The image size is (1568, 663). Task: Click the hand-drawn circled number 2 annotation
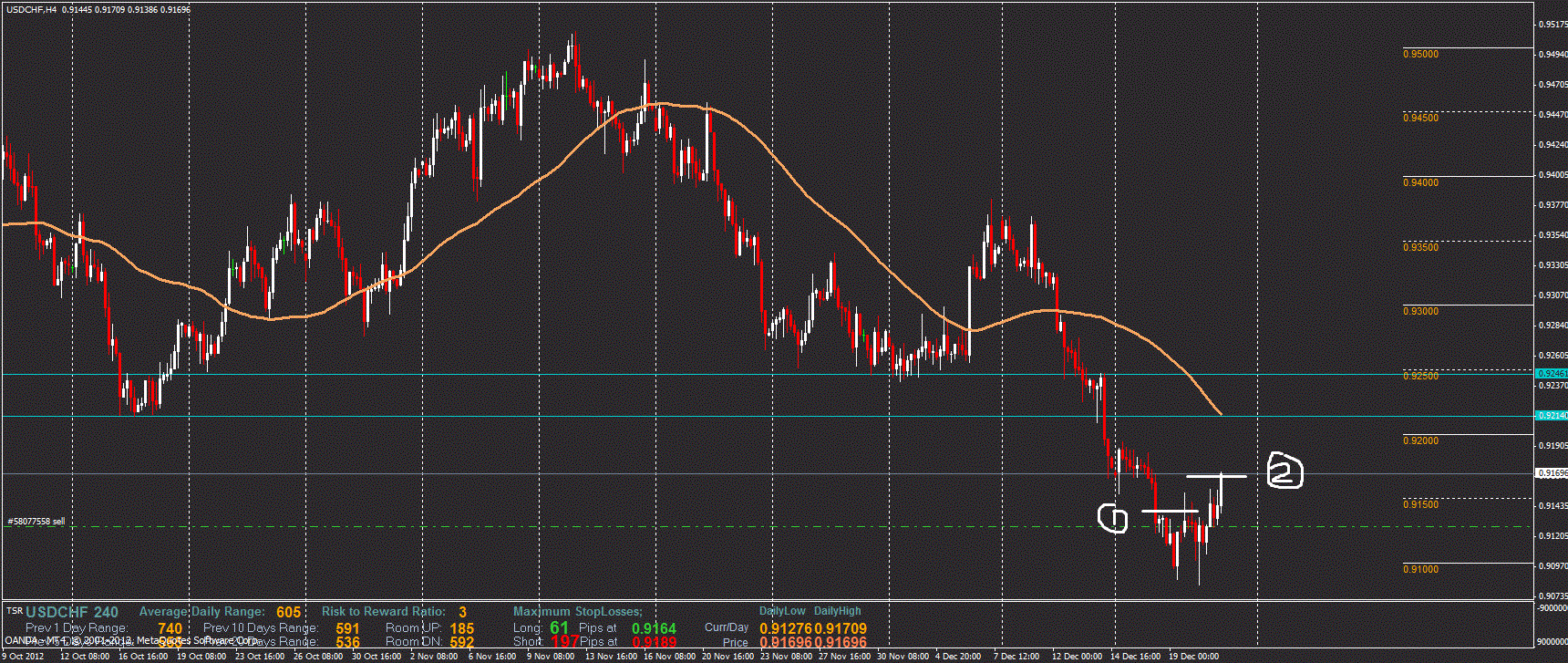click(1284, 471)
